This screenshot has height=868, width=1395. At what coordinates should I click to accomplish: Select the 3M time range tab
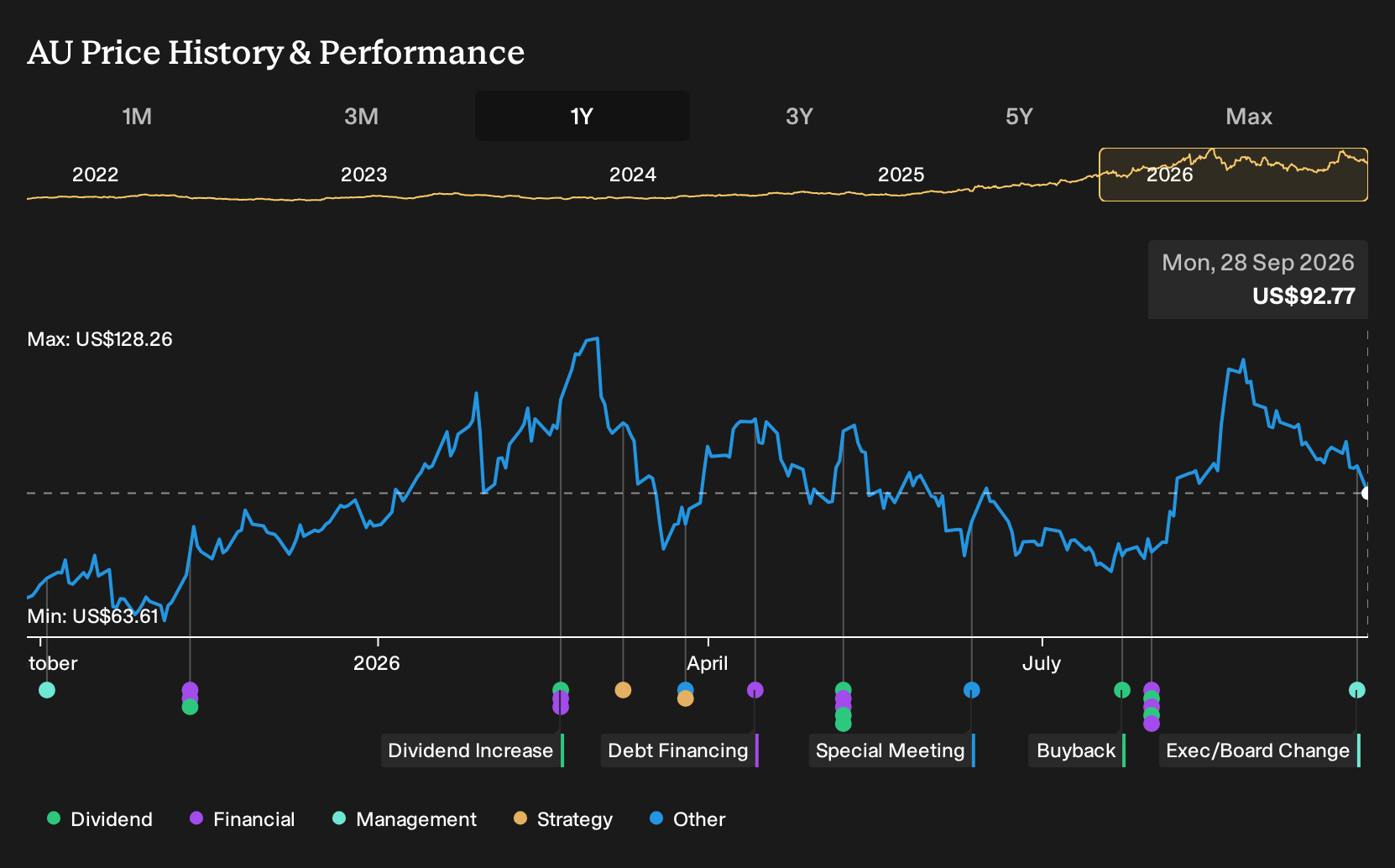tap(361, 116)
